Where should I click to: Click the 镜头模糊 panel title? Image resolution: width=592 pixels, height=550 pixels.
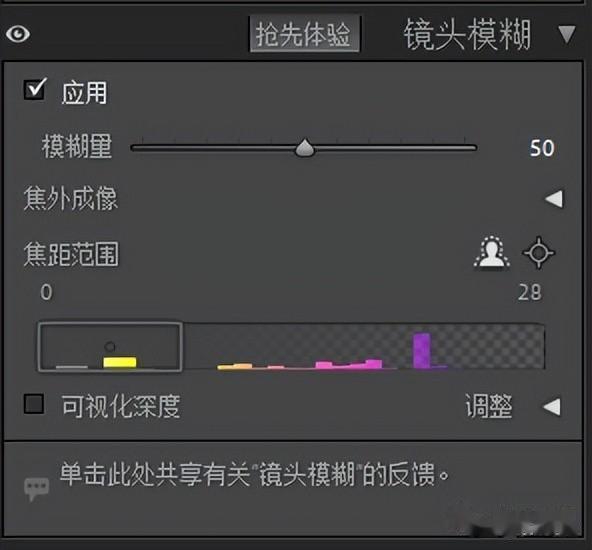click(467, 35)
